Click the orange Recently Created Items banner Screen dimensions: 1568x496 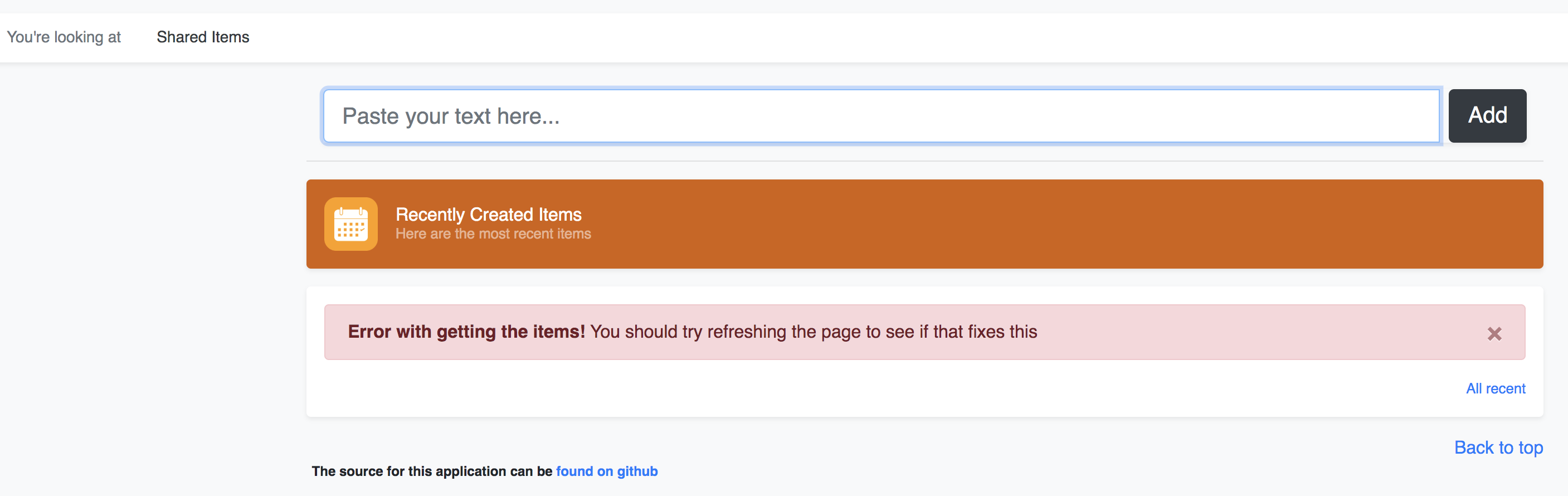pyautogui.click(x=924, y=224)
